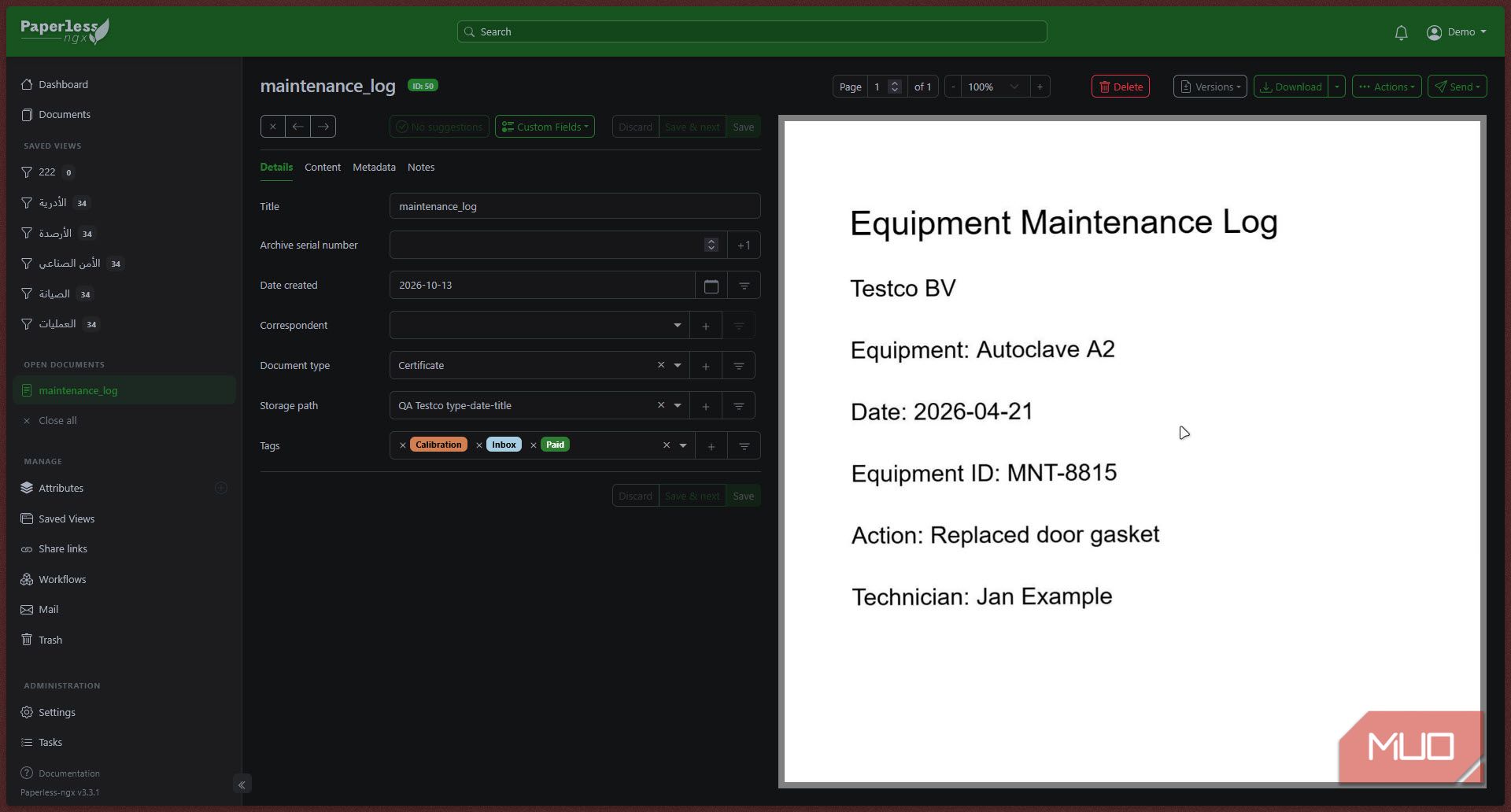
Task: Add a new storage path with plus
Action: pyautogui.click(x=706, y=406)
